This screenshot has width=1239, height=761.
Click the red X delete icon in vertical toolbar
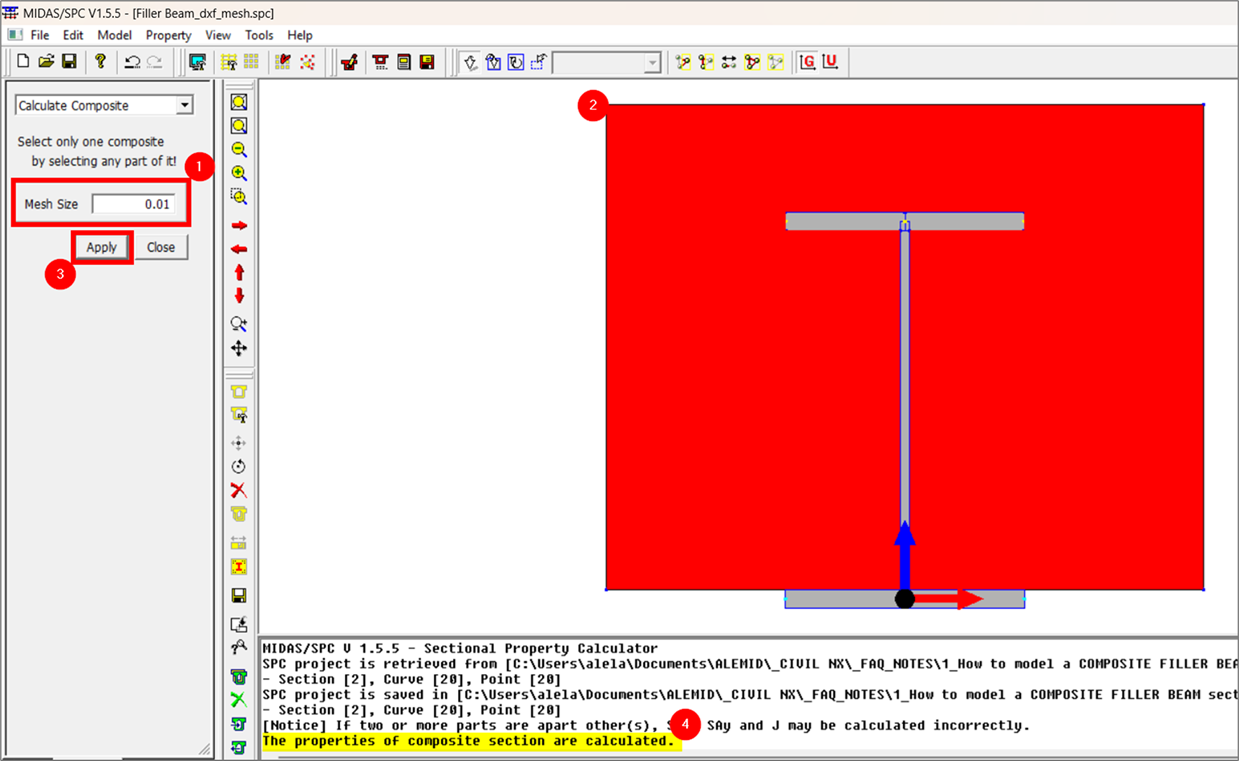coord(239,491)
